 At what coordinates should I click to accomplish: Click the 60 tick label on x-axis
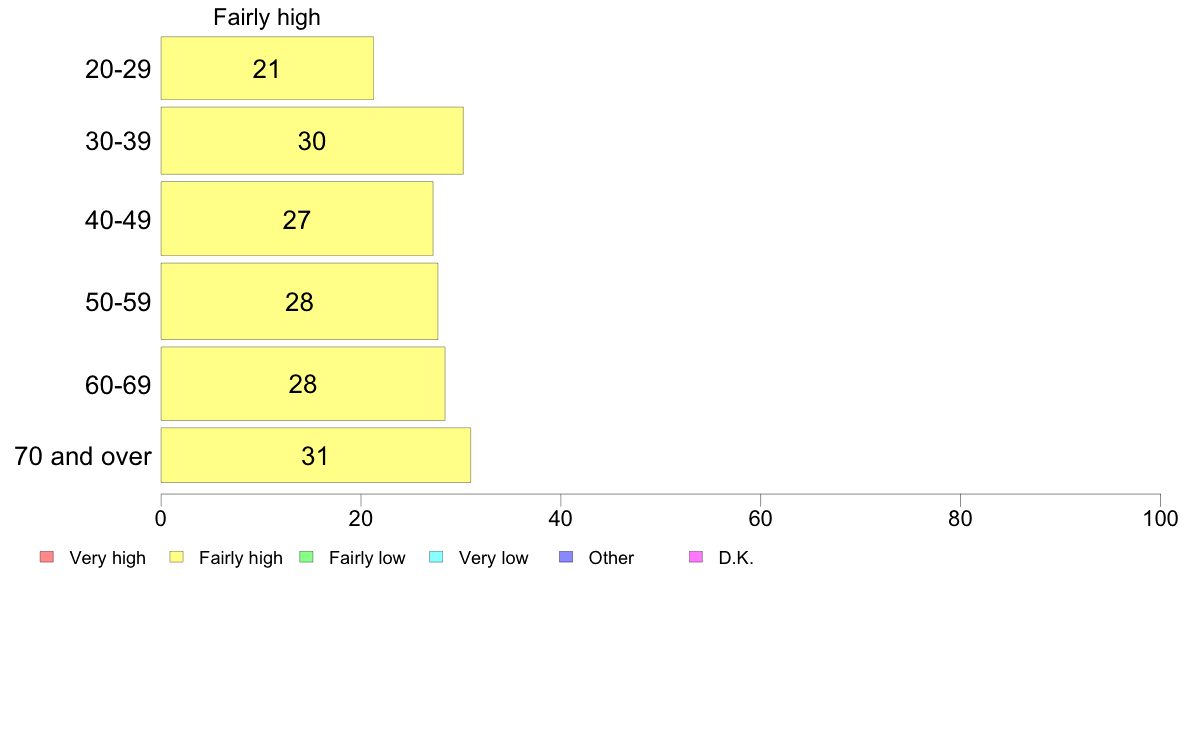[761, 518]
